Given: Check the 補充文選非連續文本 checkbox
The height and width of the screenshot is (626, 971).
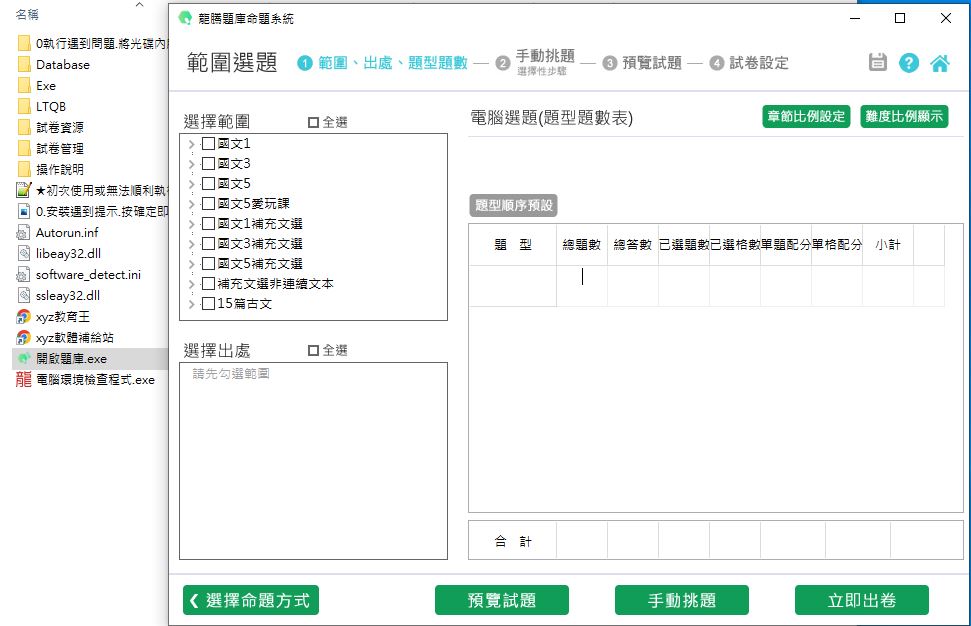Looking at the screenshot, I should pyautogui.click(x=209, y=284).
